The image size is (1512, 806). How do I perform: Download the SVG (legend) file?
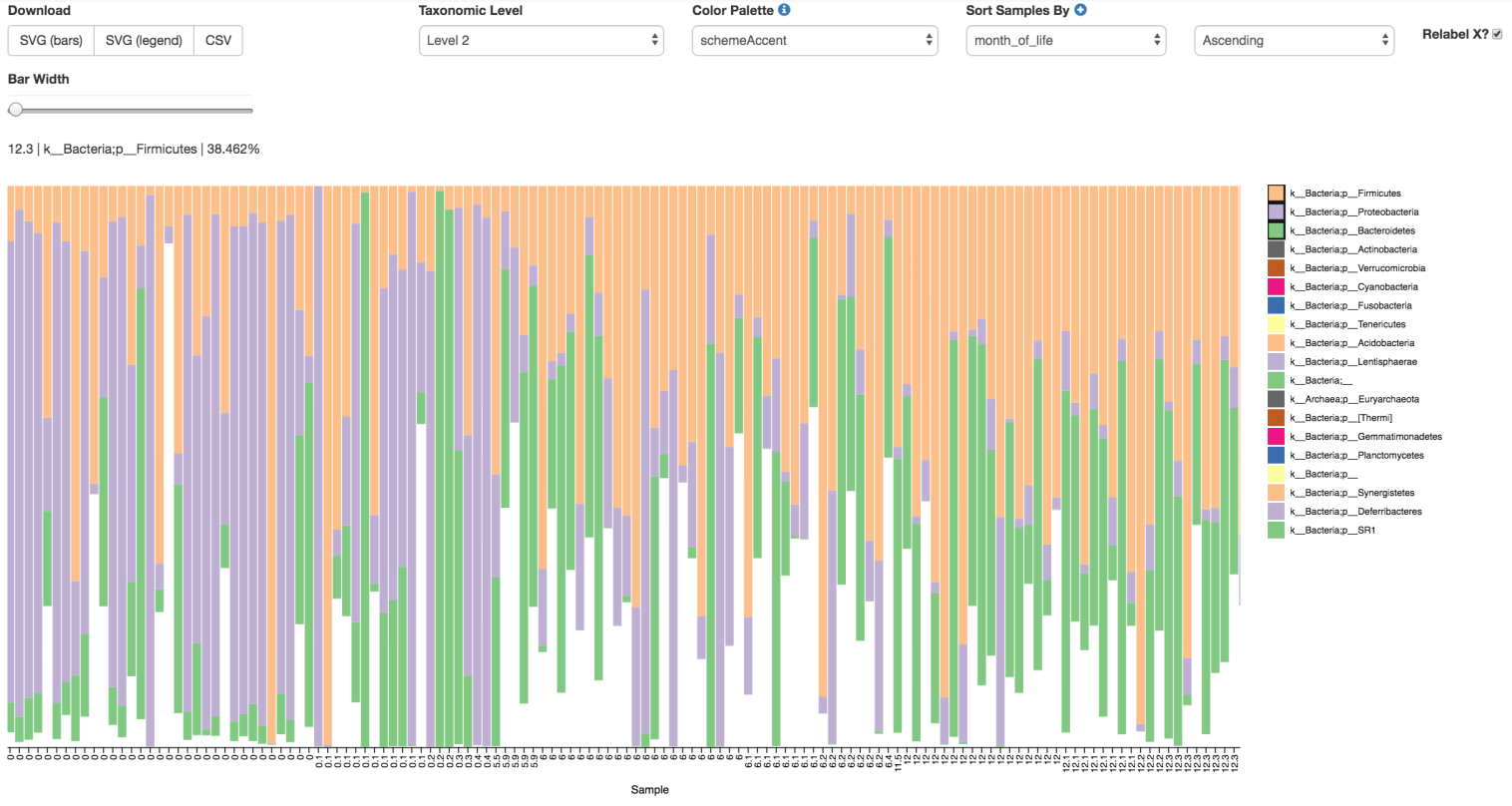pos(144,41)
